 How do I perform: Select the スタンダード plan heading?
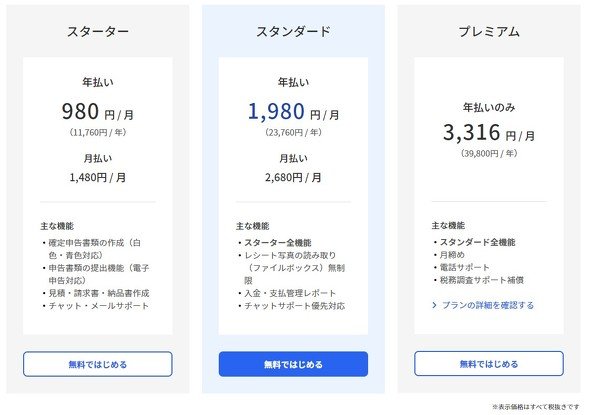pyautogui.click(x=293, y=31)
